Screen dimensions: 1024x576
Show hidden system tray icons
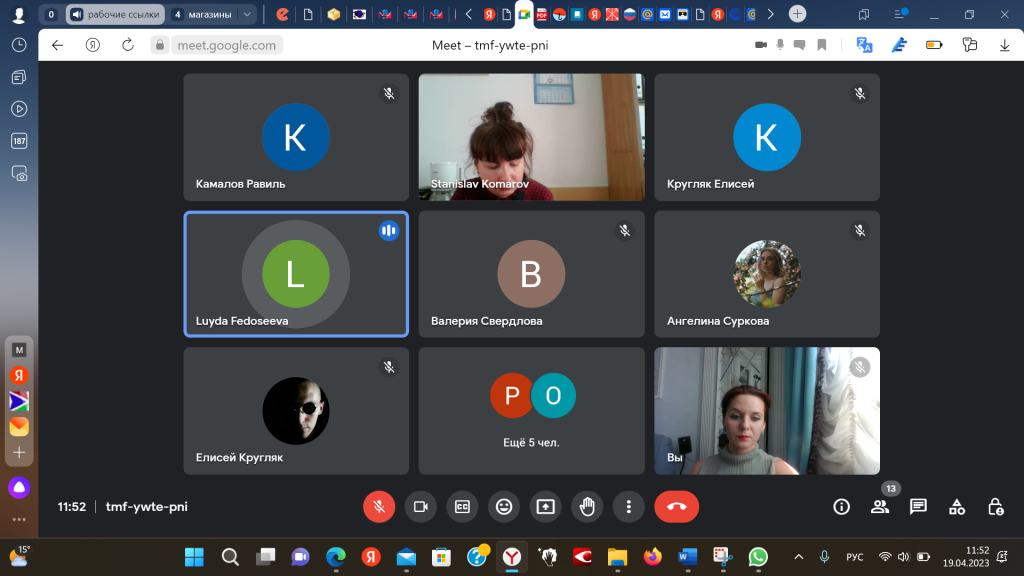(799, 557)
